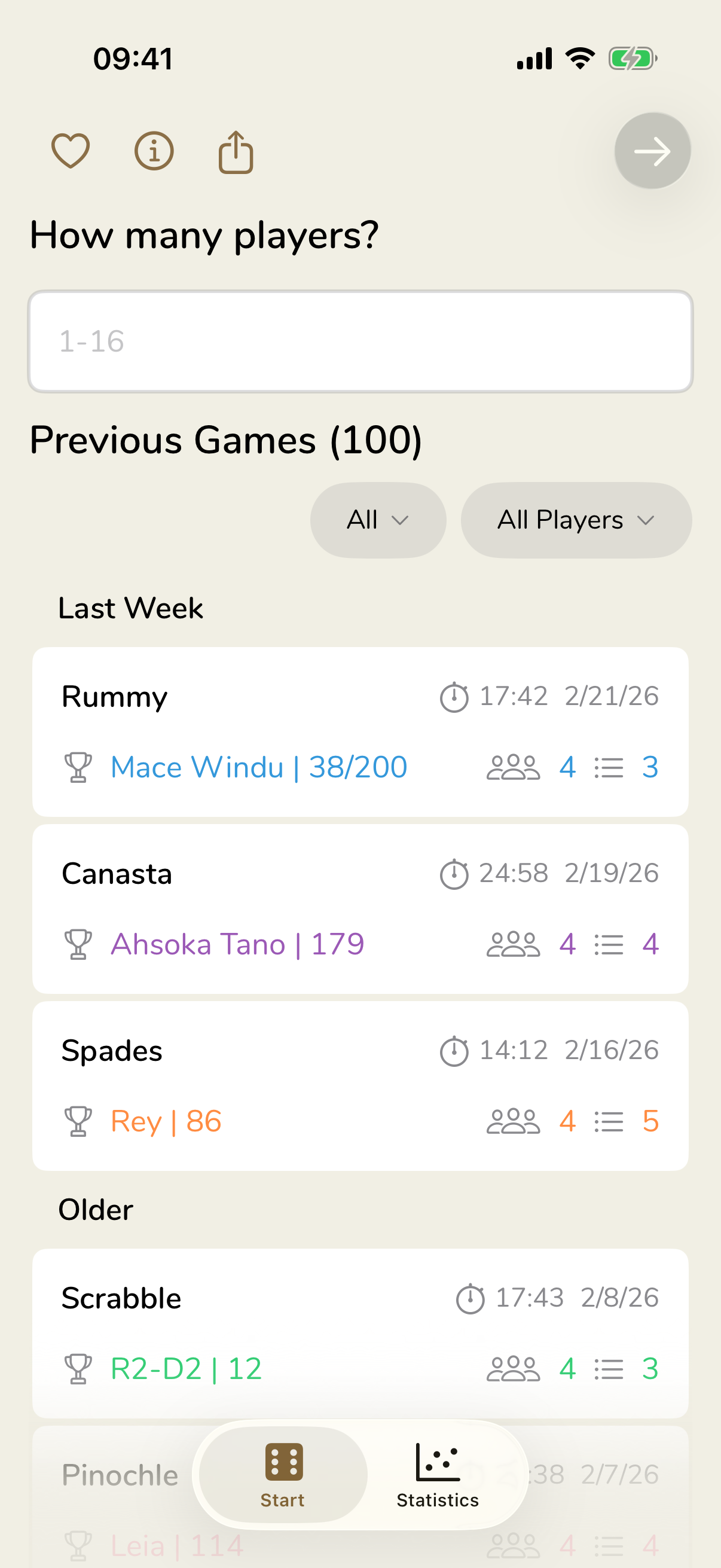Expand the All Players filter dropdown

pyautogui.click(x=576, y=520)
